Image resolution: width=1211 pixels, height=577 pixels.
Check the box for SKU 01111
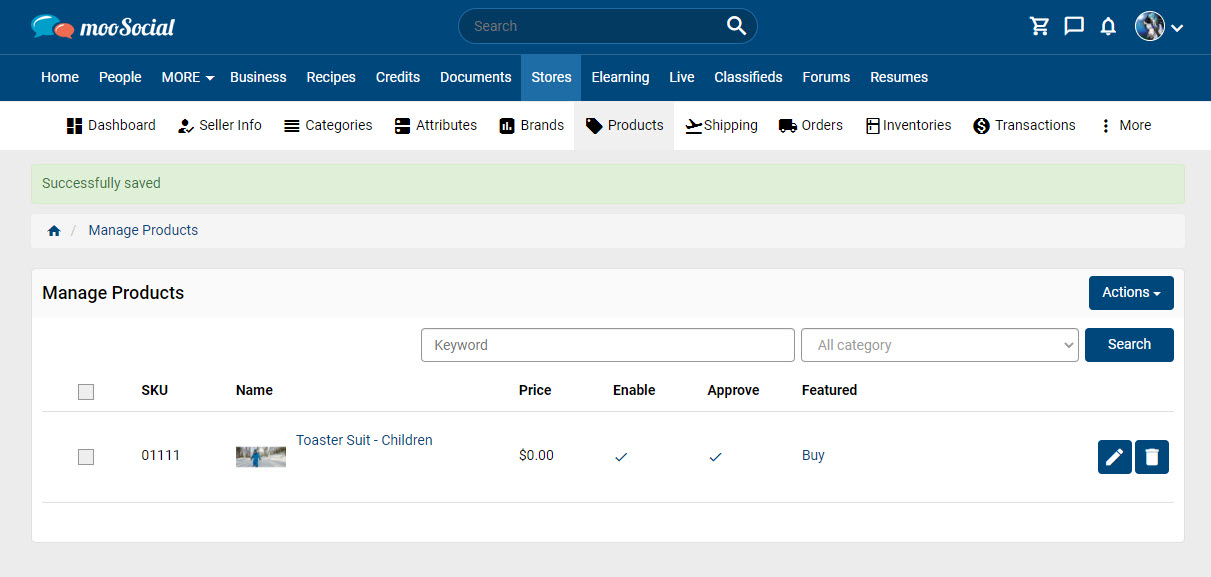[86, 457]
